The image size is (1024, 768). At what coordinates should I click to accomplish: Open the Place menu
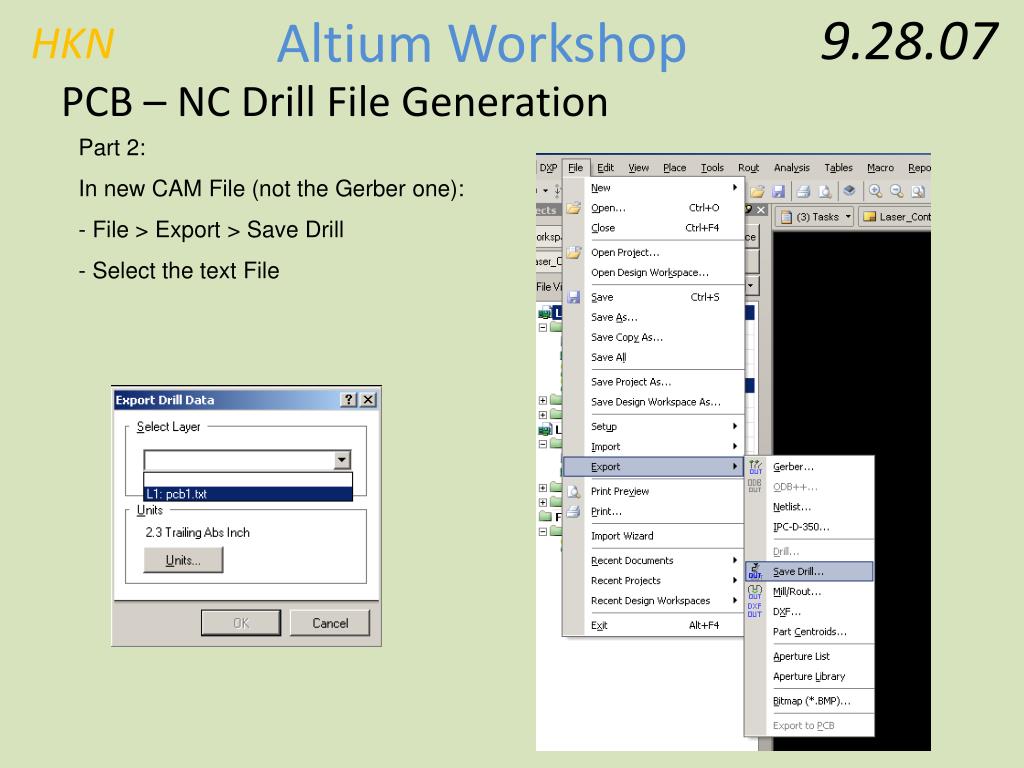[x=675, y=168]
